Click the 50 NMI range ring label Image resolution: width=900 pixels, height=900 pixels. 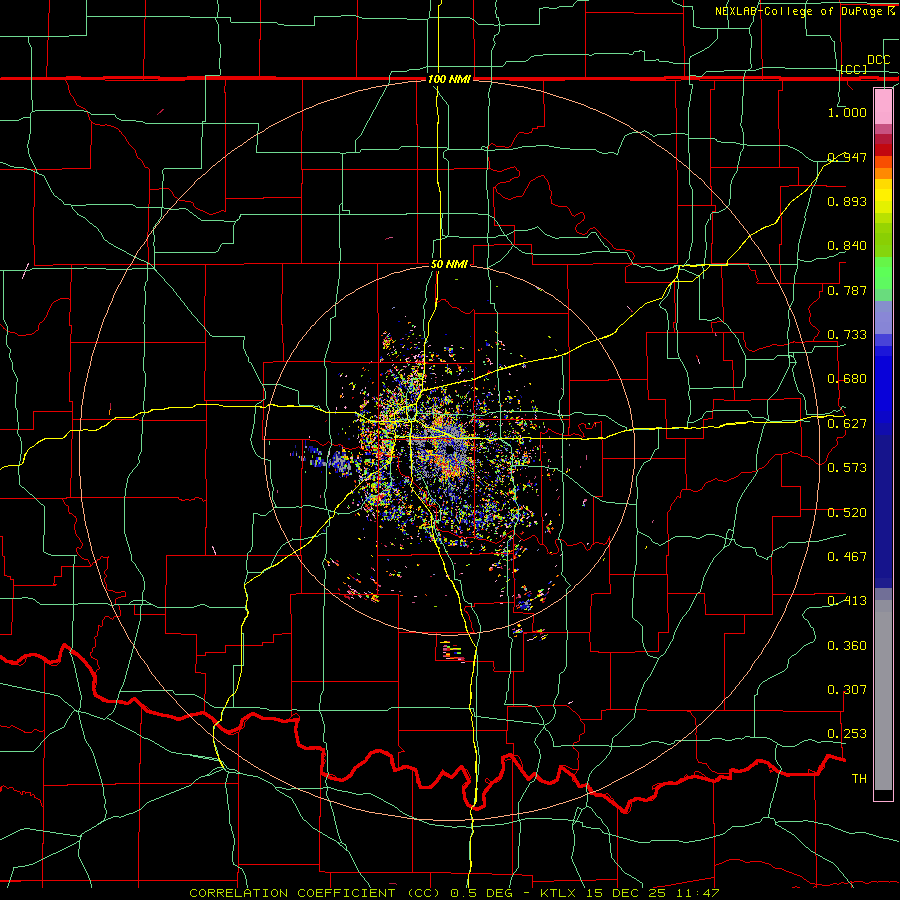click(449, 264)
